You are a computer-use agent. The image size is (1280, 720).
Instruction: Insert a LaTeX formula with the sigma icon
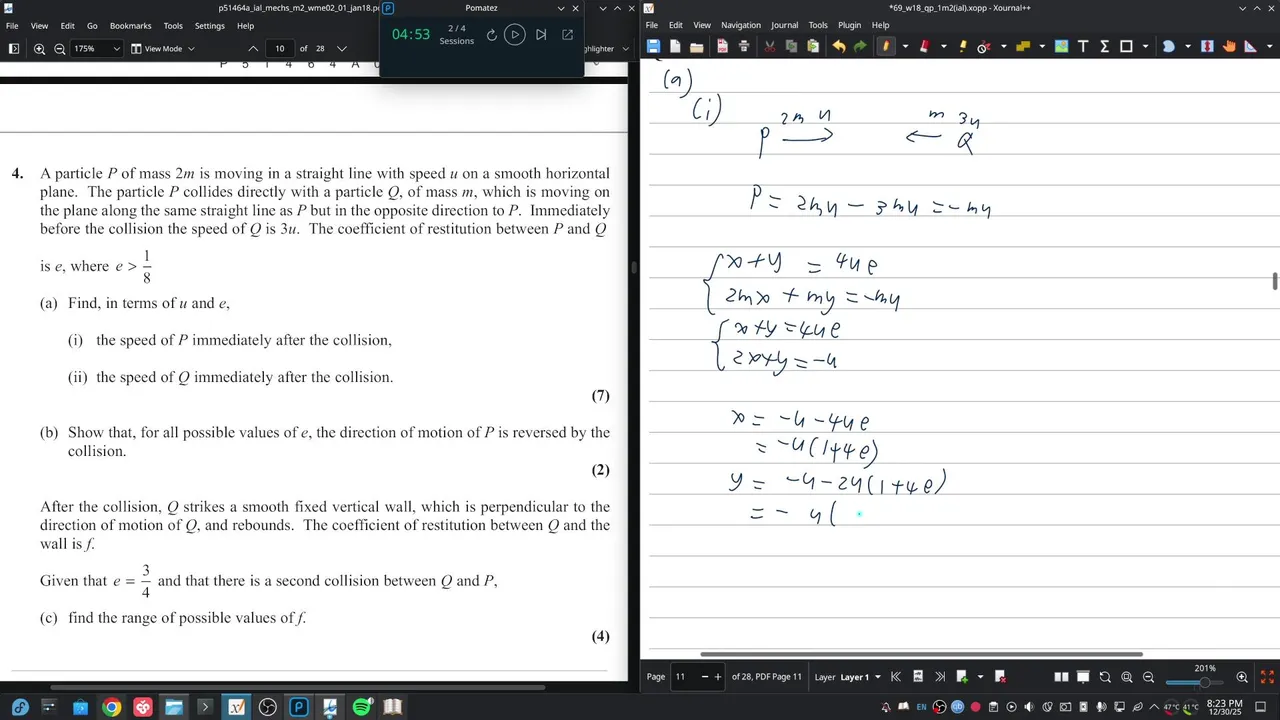(1104, 46)
